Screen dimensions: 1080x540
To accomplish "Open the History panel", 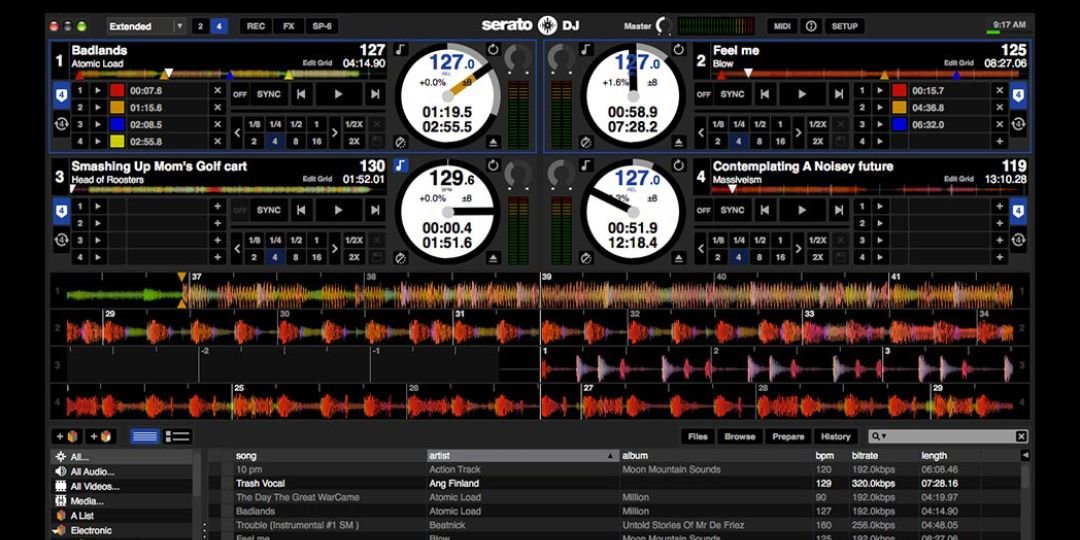I will tap(835, 436).
